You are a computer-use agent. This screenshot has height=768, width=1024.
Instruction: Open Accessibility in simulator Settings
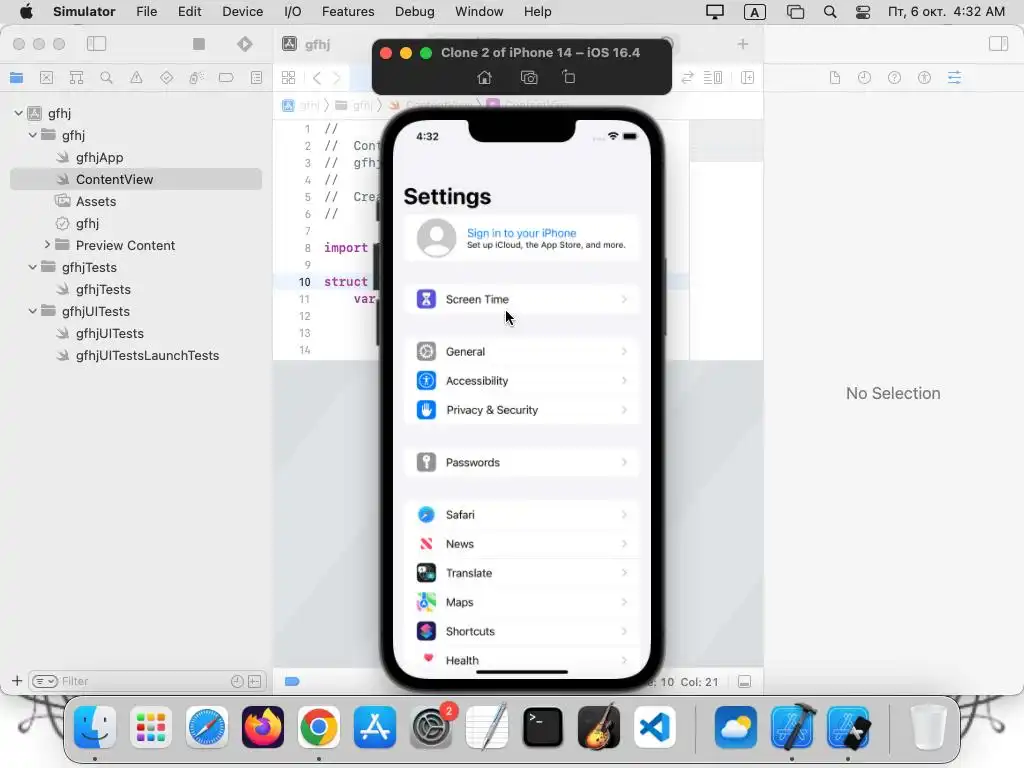pos(522,381)
